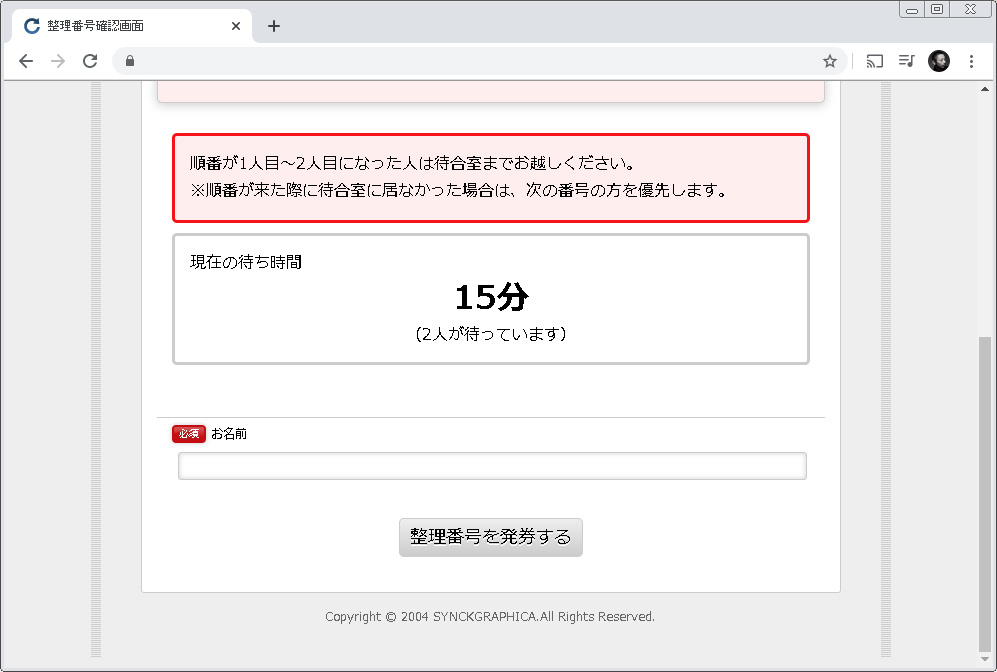Image resolution: width=997 pixels, height=672 pixels.
Task: Open Chrome's three-dot menu
Action: (x=971, y=61)
